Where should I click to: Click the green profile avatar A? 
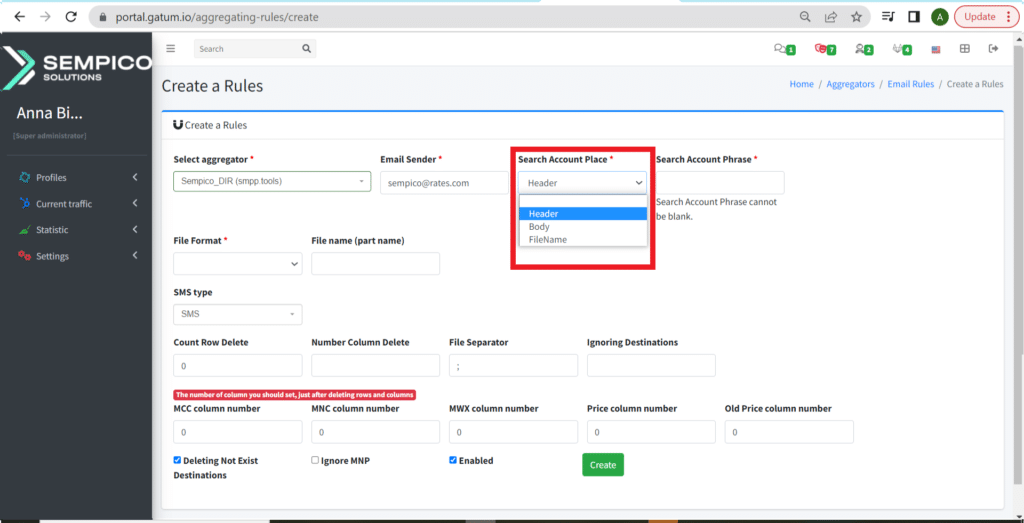pyautogui.click(x=939, y=17)
